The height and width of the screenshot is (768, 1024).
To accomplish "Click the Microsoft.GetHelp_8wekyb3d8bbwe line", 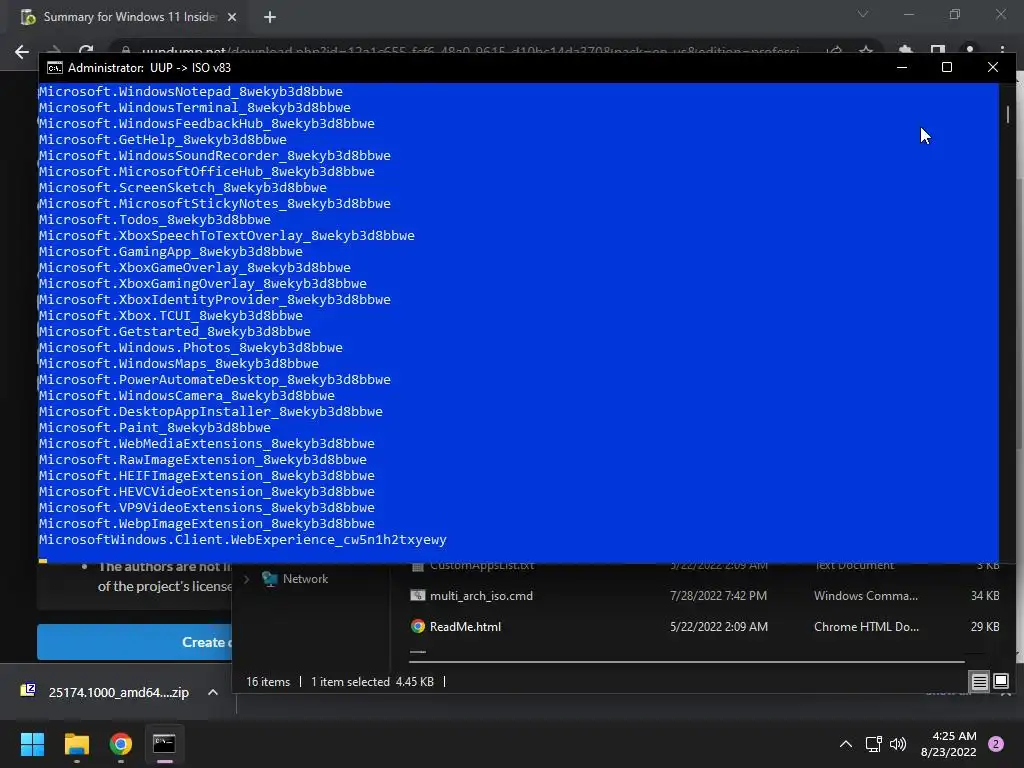I will click(163, 140).
